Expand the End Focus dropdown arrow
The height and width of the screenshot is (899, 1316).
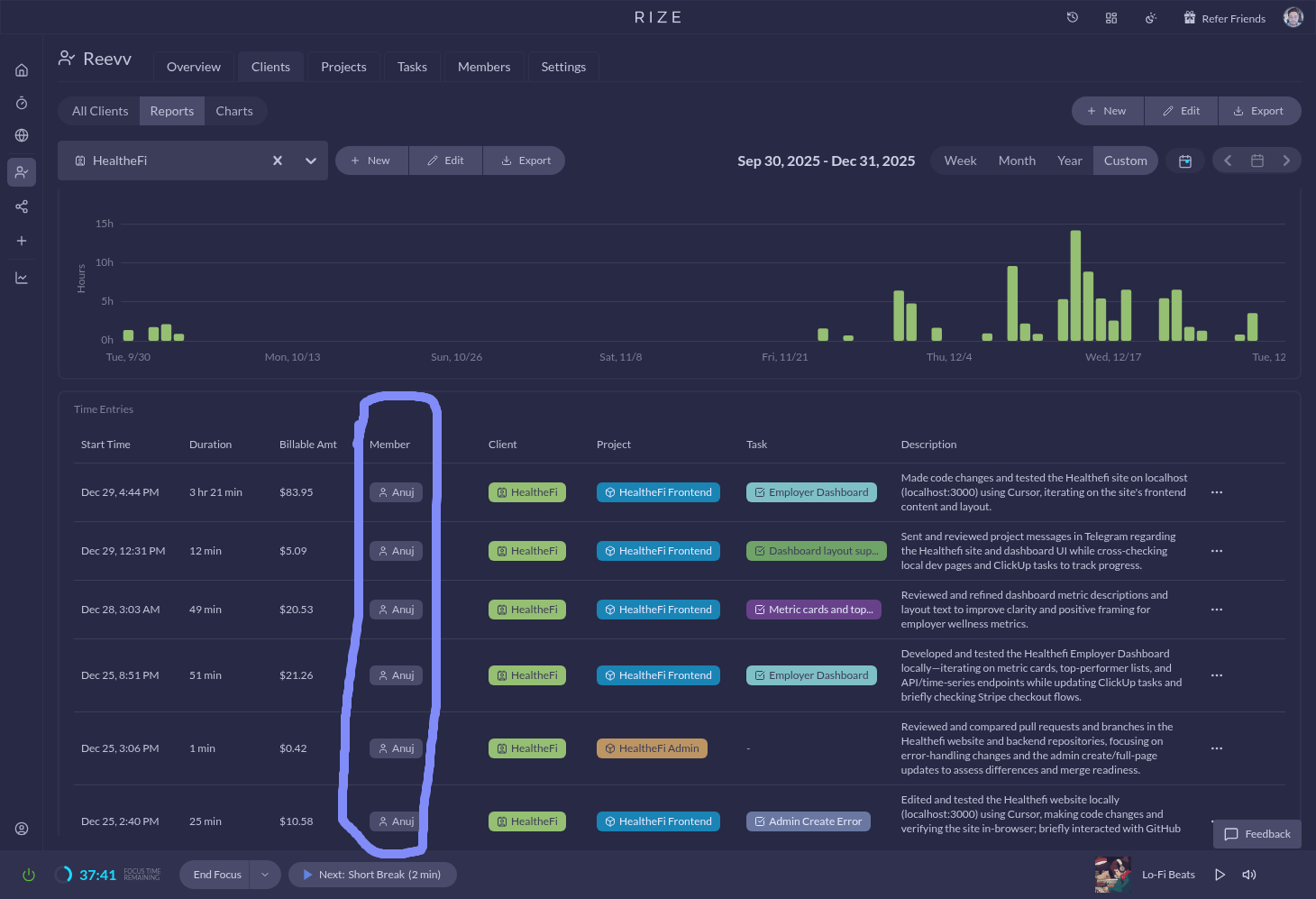point(265,875)
